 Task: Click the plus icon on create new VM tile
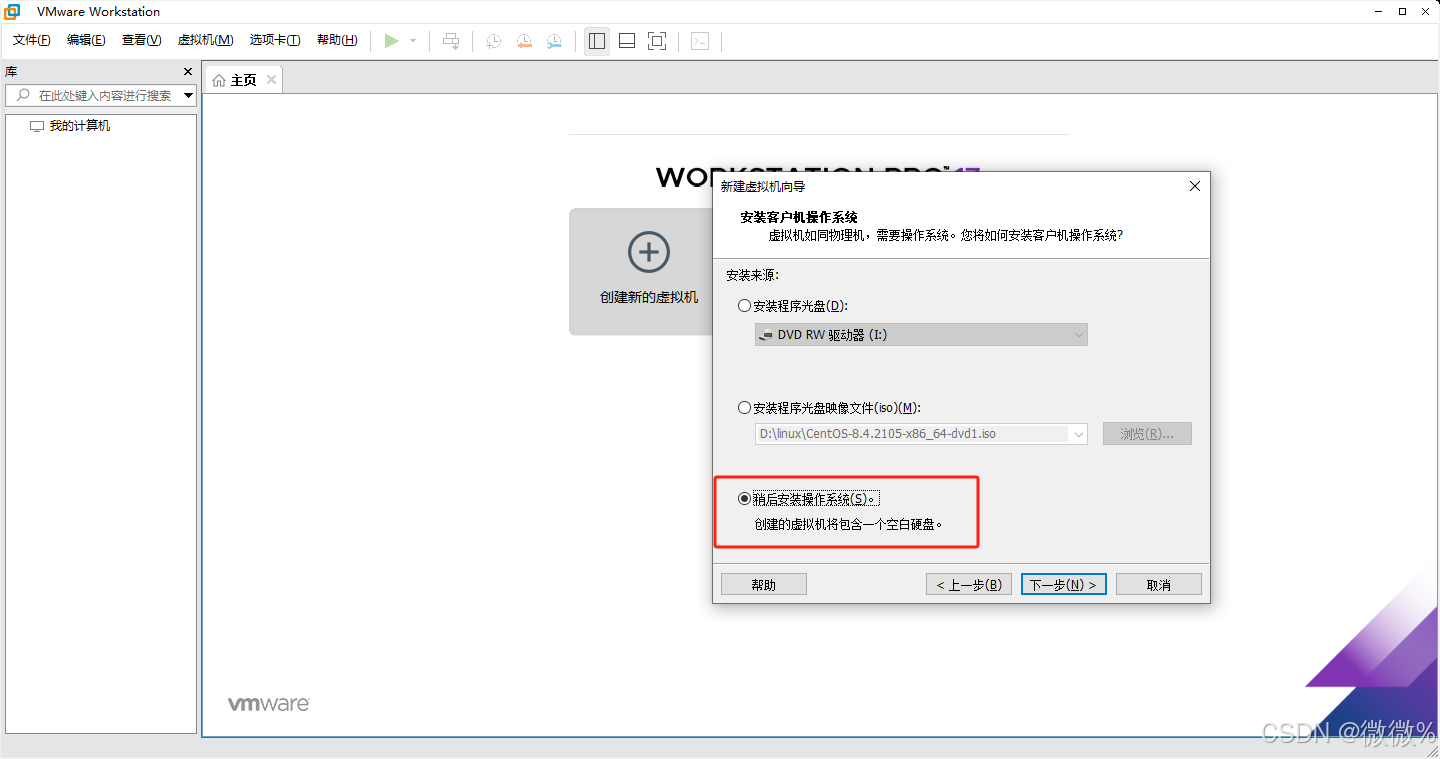[x=649, y=252]
